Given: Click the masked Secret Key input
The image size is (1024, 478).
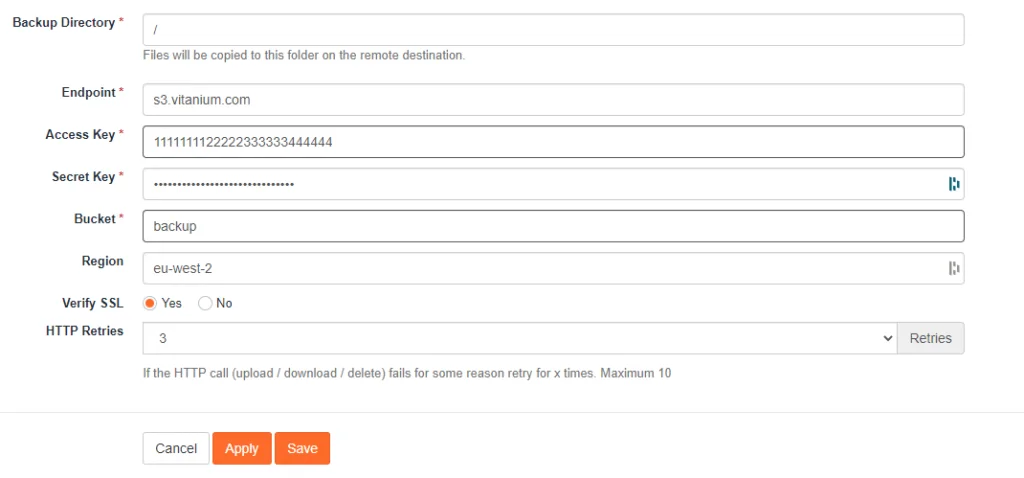Looking at the screenshot, I should [x=540, y=184].
